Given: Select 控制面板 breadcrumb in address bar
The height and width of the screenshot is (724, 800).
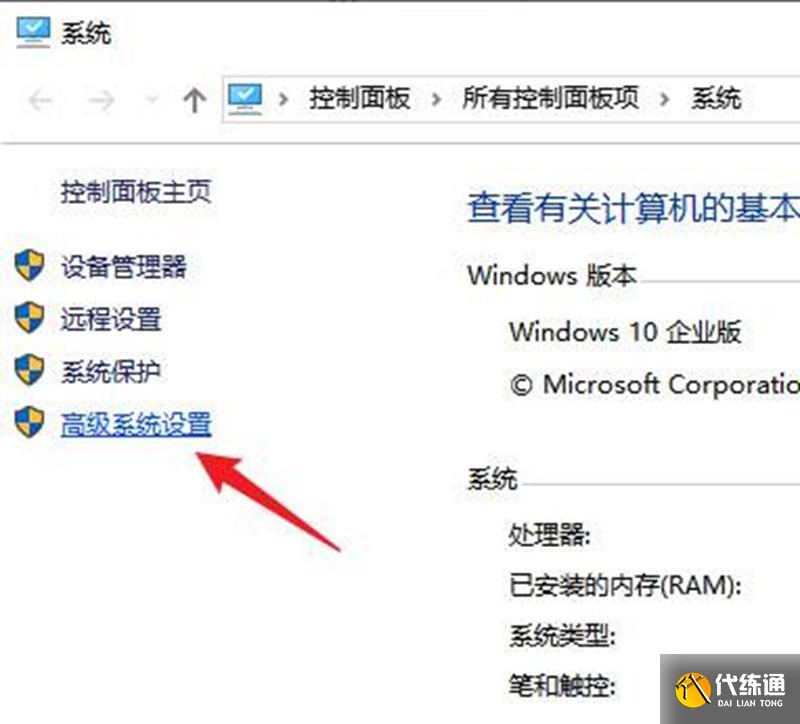Looking at the screenshot, I should point(360,98).
